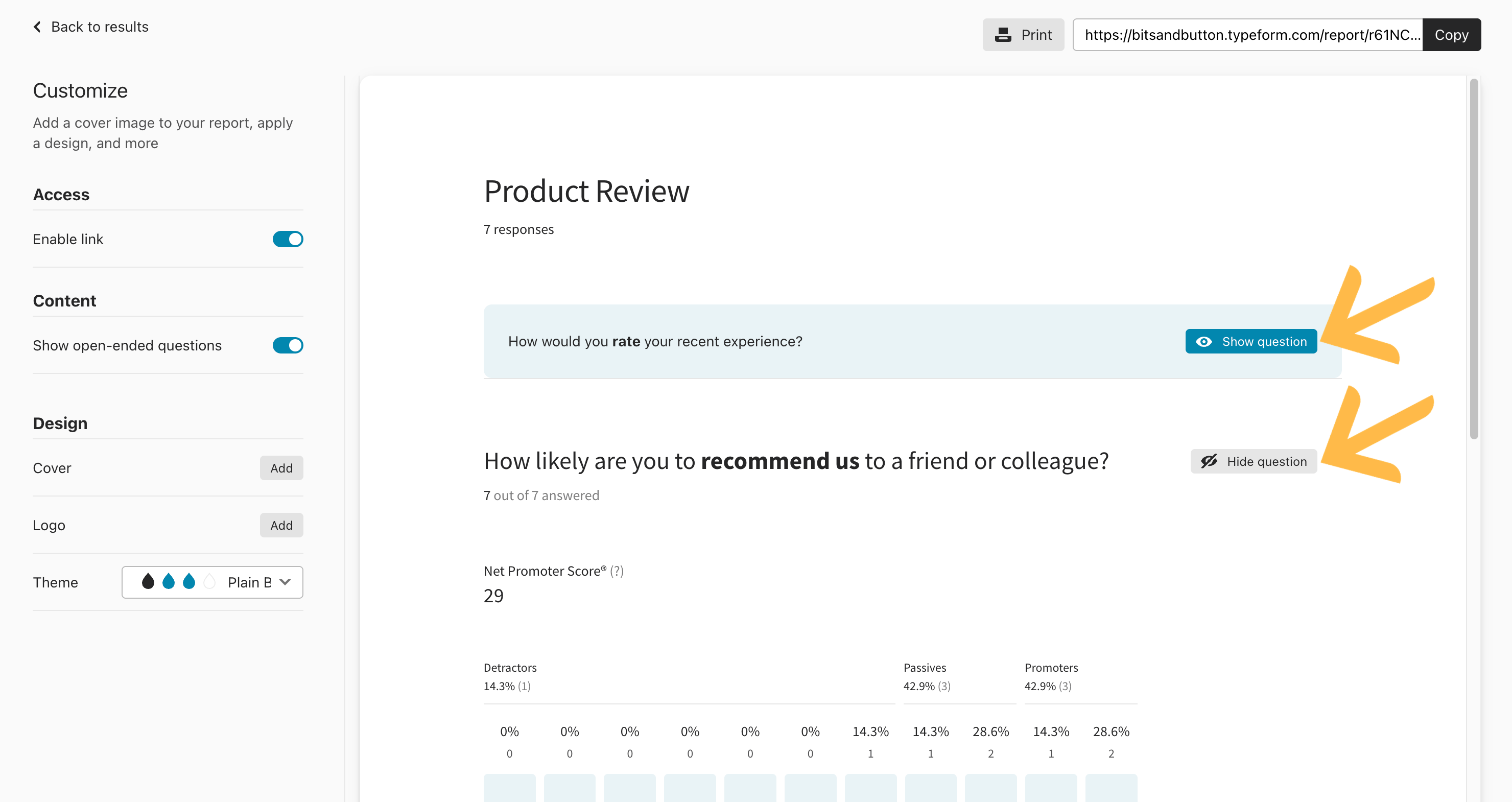The image size is (1512, 802).
Task: Open the Theme dropdown chevron
Action: tap(285, 582)
